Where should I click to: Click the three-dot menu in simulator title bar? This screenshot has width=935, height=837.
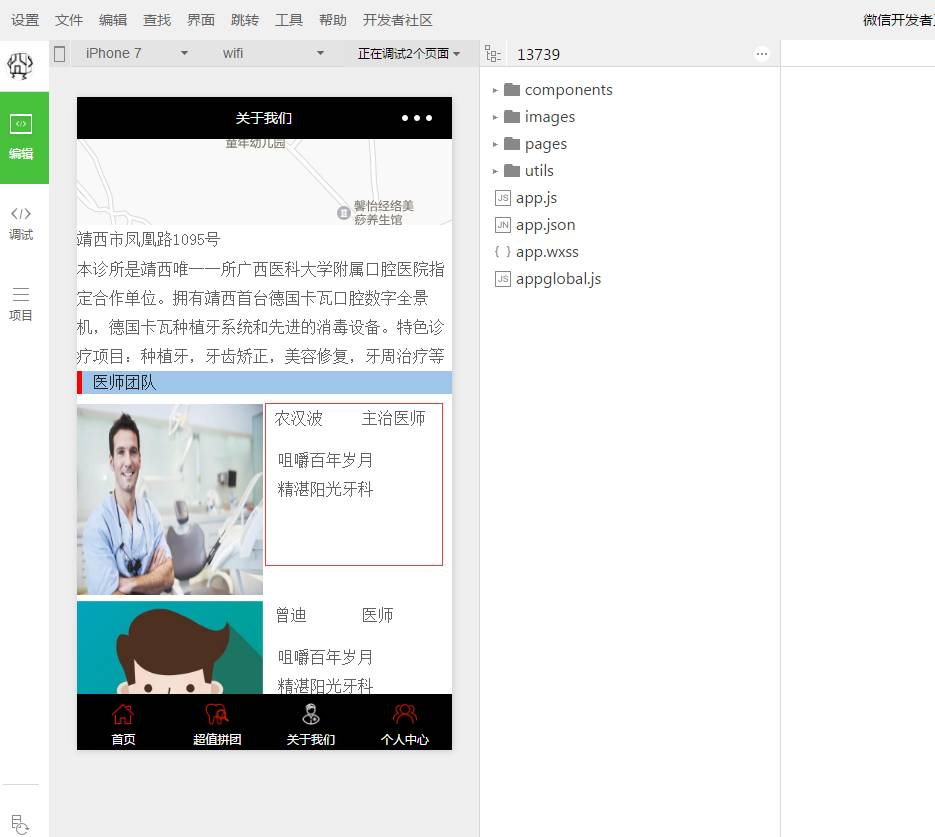(x=417, y=118)
